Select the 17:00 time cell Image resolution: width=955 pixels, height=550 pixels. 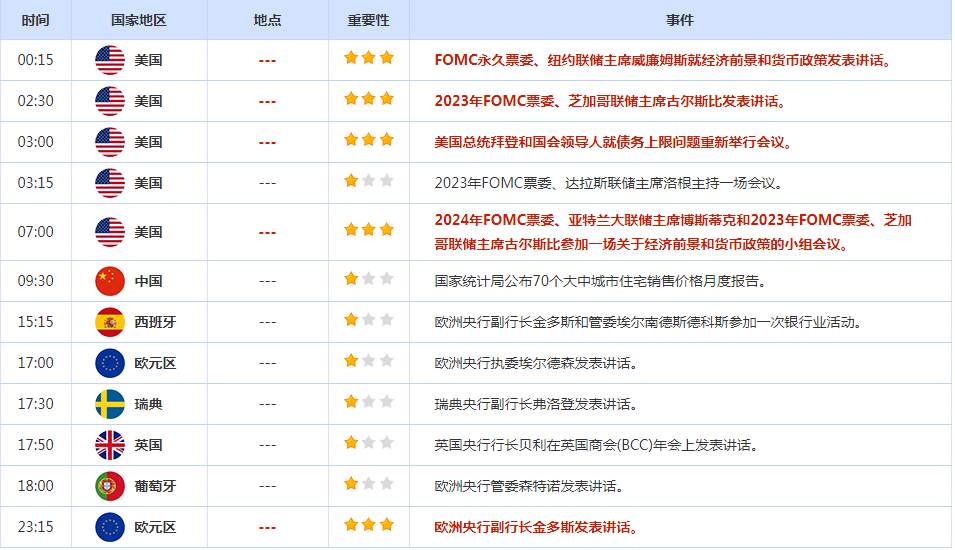[x=35, y=363]
